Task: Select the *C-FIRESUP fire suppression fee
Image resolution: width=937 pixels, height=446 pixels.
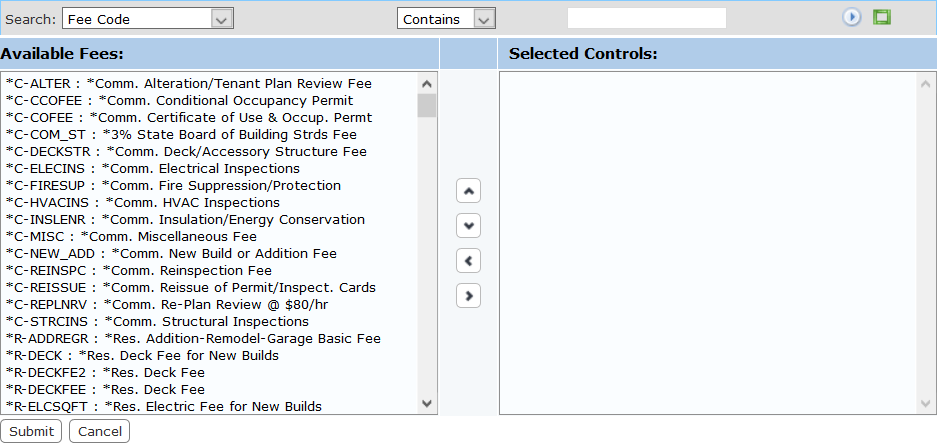Action: pyautogui.click(x=173, y=186)
